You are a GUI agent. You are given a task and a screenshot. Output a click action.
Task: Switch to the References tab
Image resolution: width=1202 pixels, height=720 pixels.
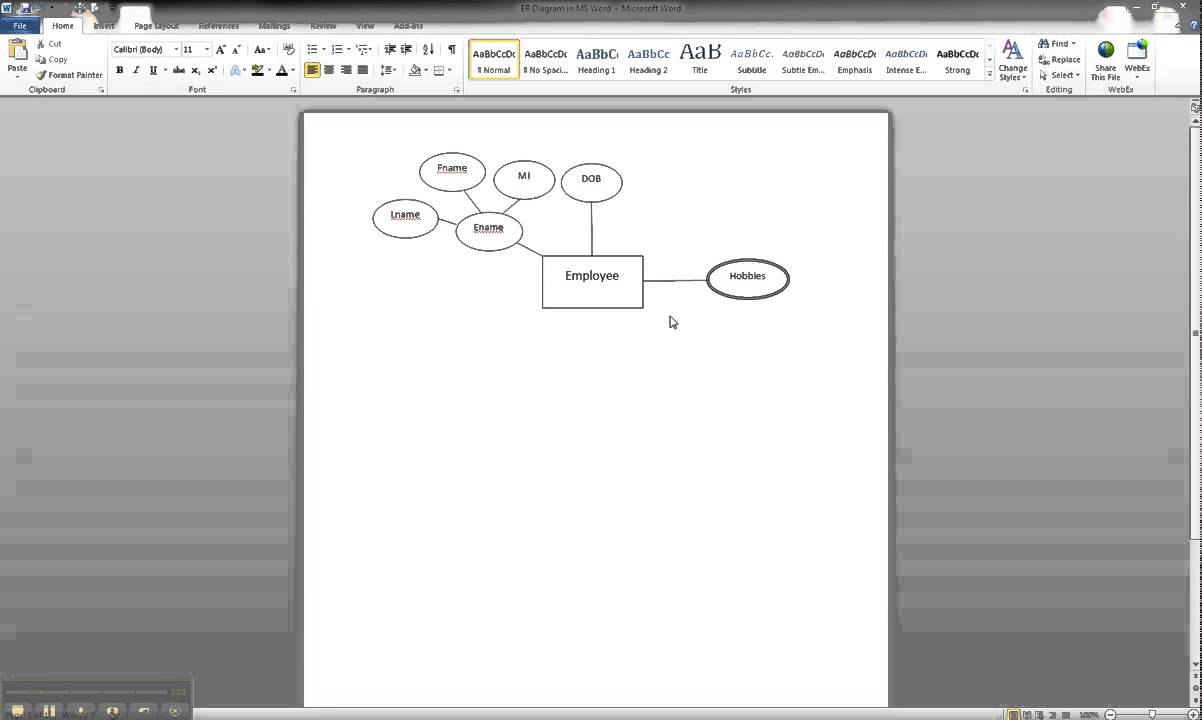[x=218, y=26]
